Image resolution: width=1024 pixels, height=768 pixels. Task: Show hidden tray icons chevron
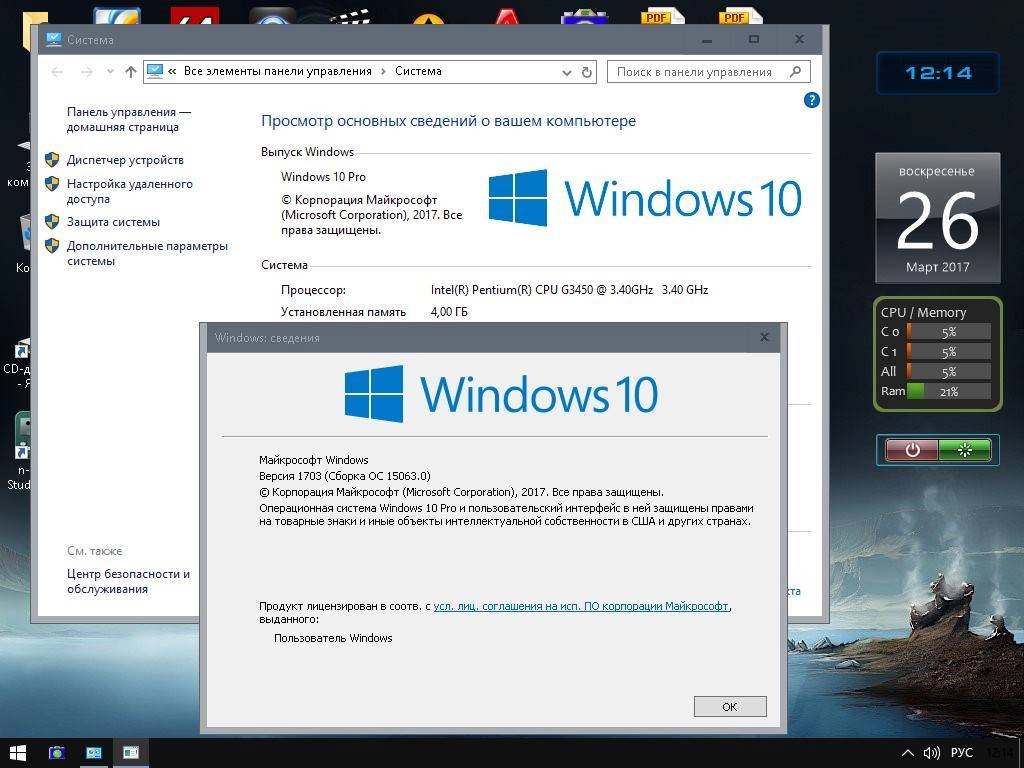pyautogui.click(x=907, y=753)
